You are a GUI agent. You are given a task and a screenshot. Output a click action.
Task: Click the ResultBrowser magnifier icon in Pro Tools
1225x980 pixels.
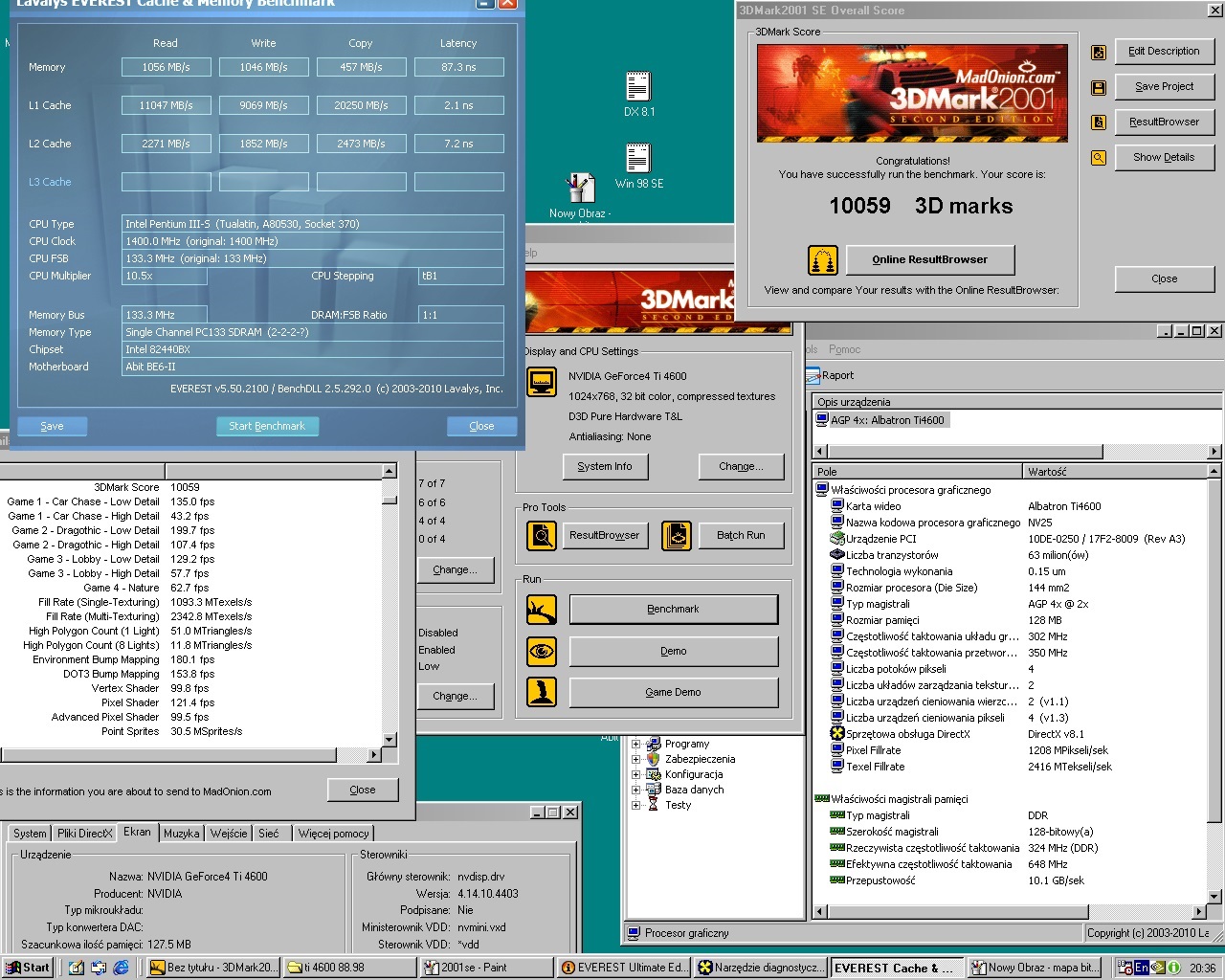pos(542,535)
